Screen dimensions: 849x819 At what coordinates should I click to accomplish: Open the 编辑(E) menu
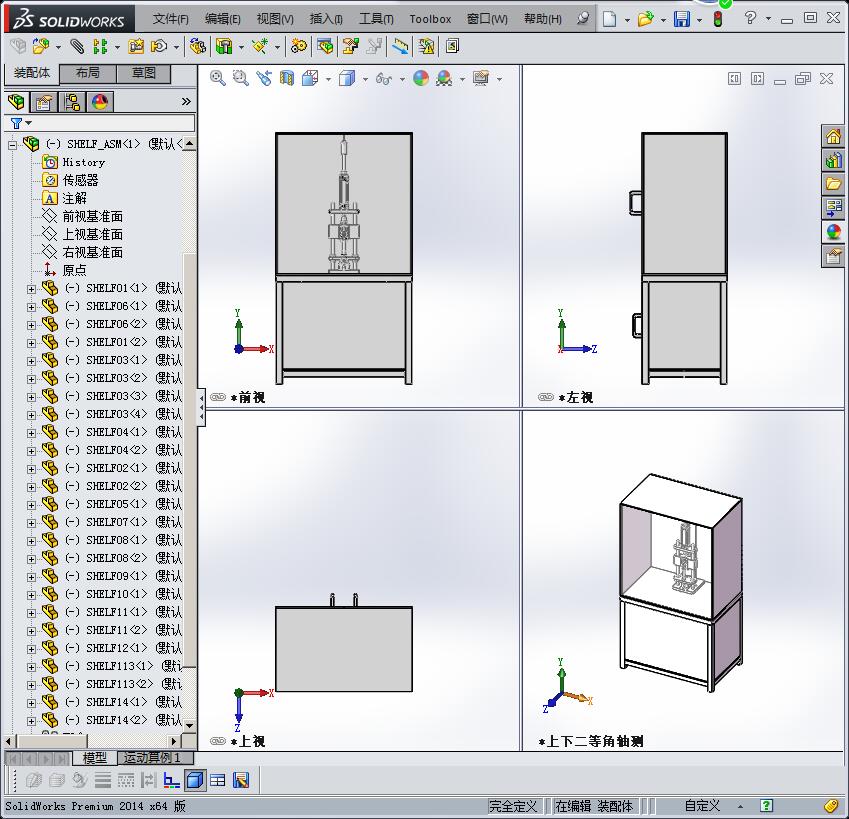[x=223, y=19]
